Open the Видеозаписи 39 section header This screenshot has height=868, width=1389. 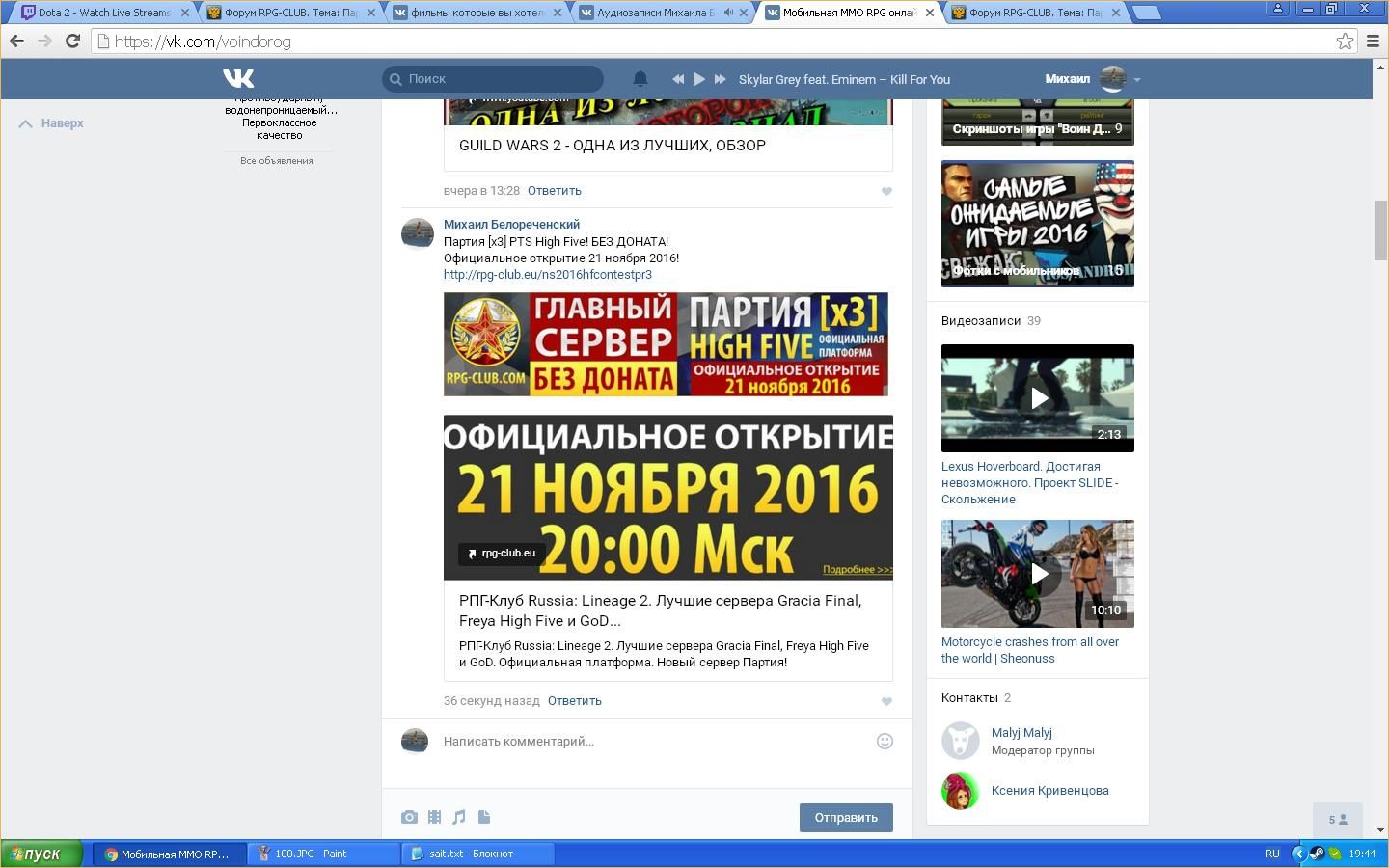point(991,321)
